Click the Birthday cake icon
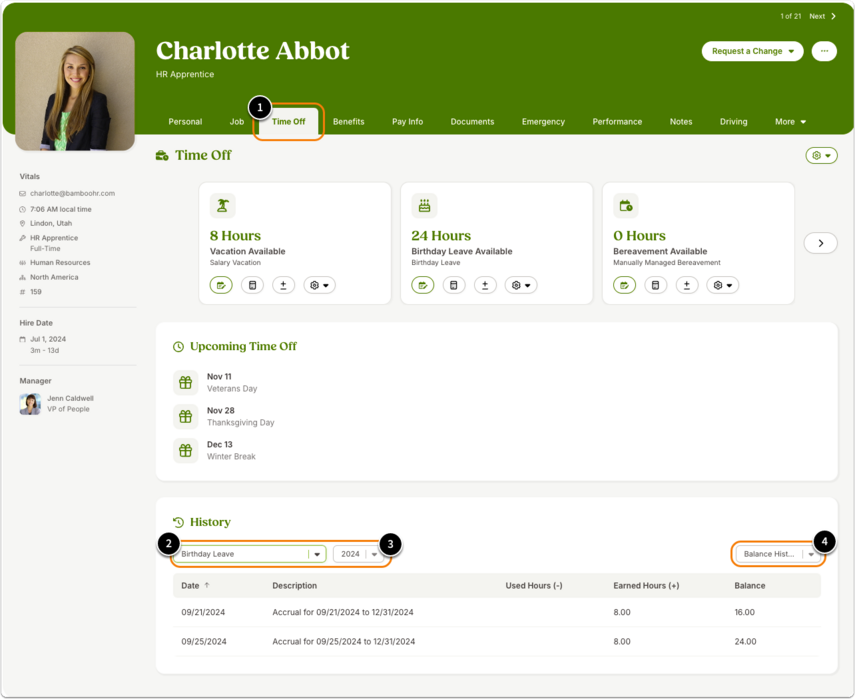The width and height of the screenshot is (855, 699). point(424,206)
